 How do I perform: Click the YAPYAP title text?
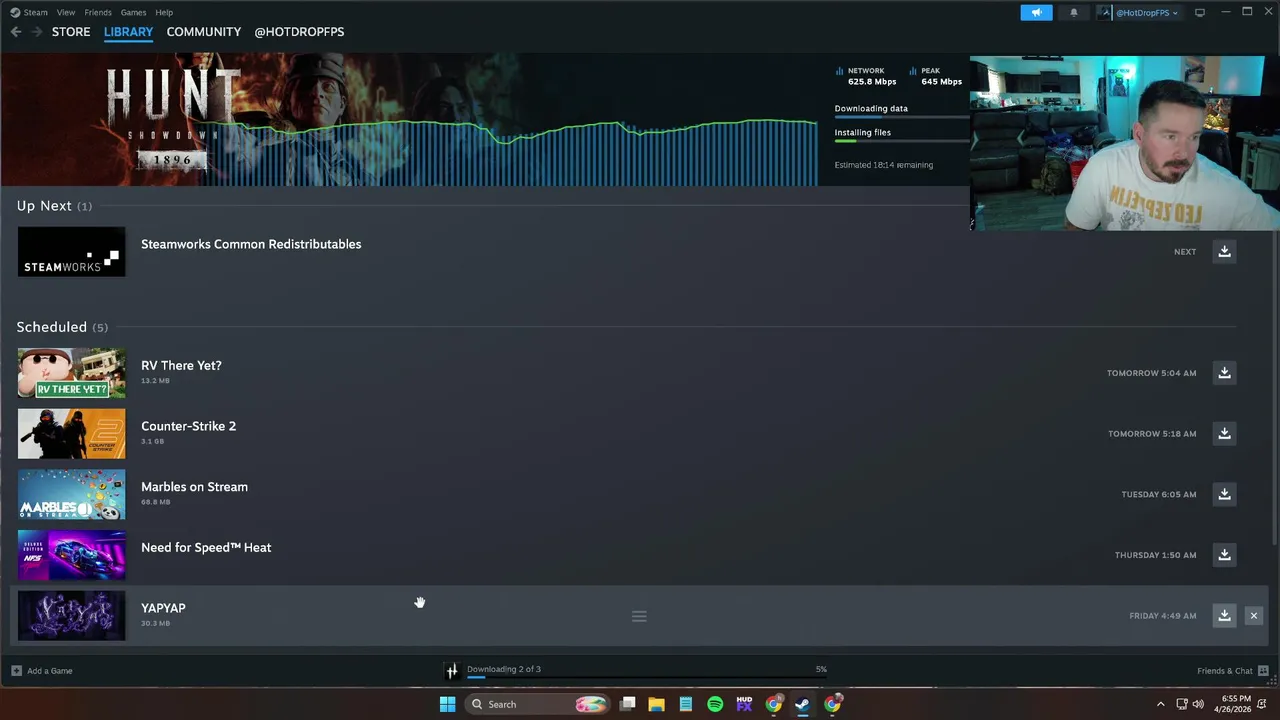click(x=163, y=608)
